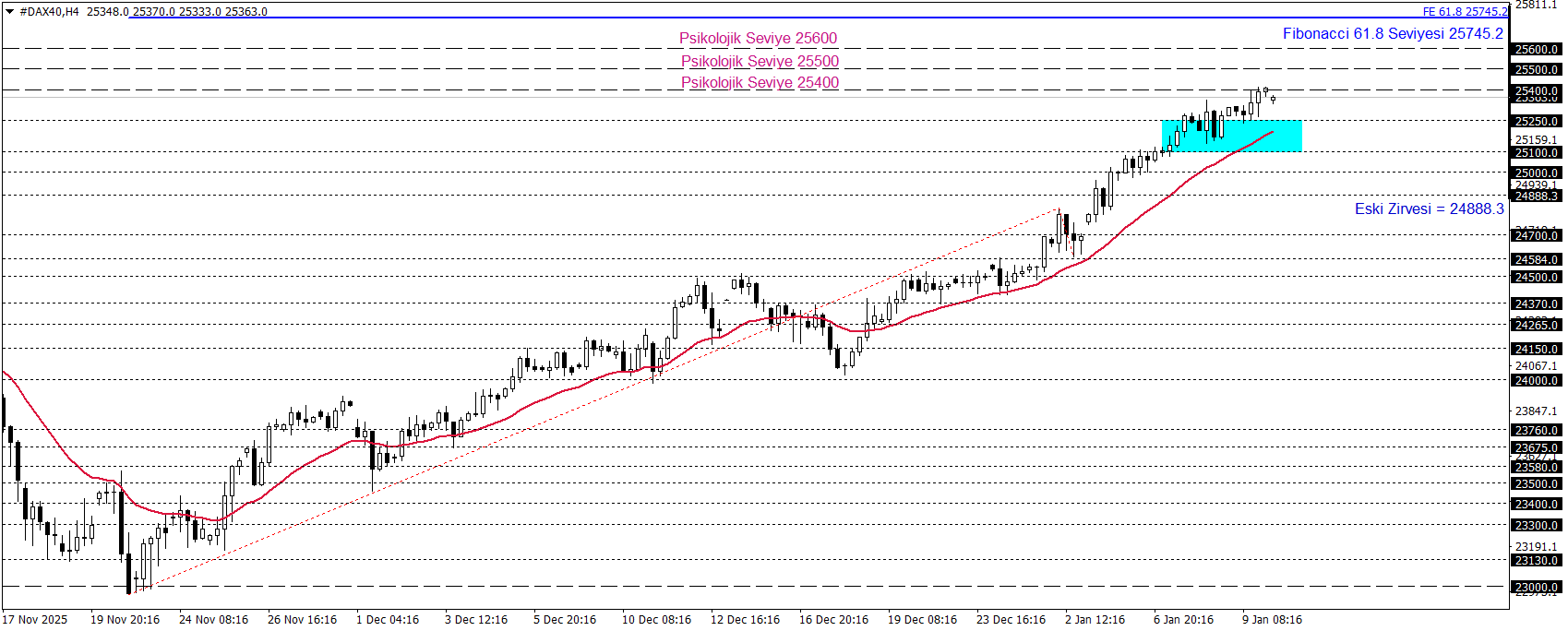Screen dimensions: 1568x631
Task: Click the 23191.1 price scale value
Action: pos(1537,547)
